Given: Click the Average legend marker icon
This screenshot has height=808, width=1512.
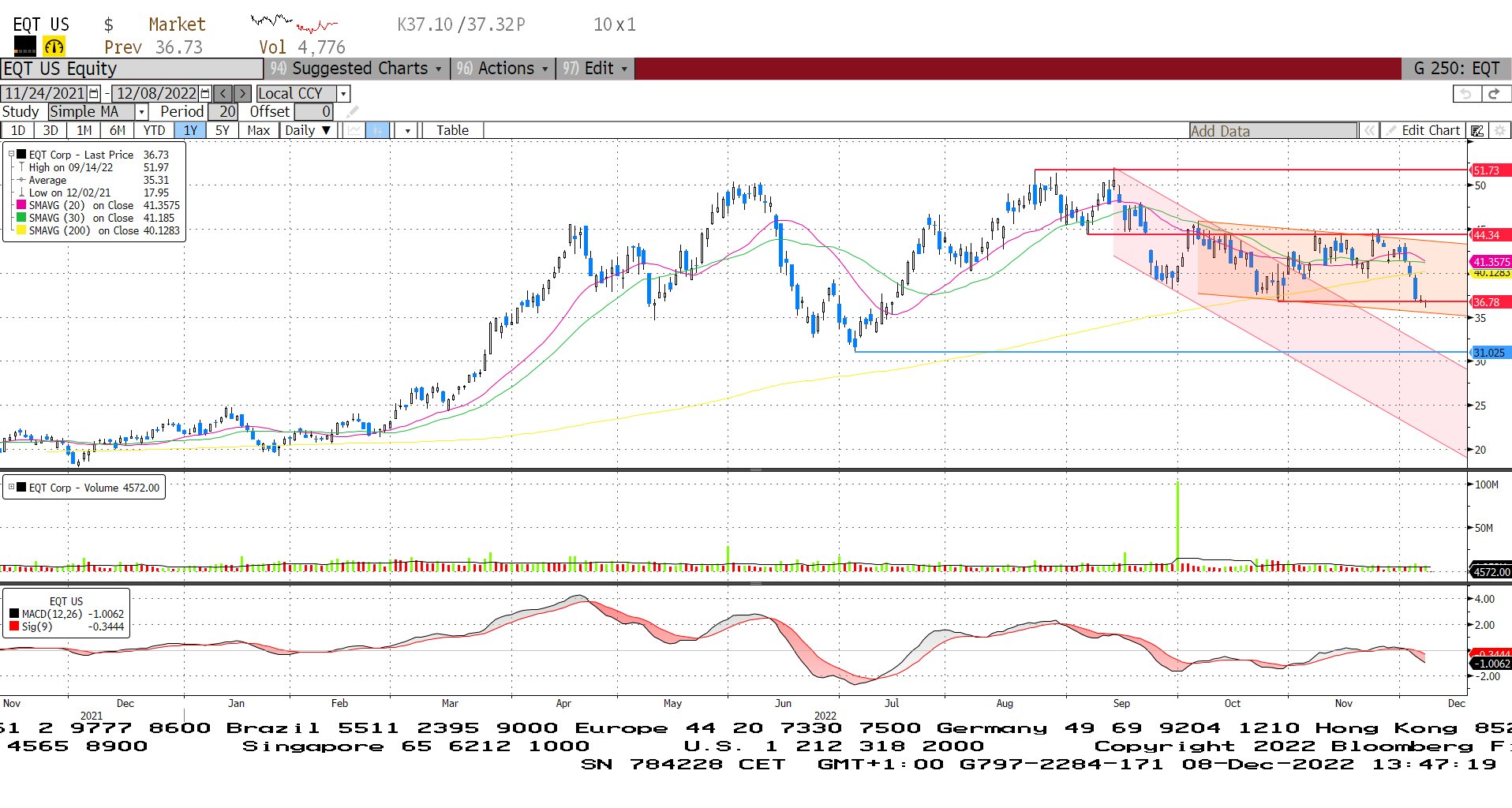Looking at the screenshot, I should (21, 180).
